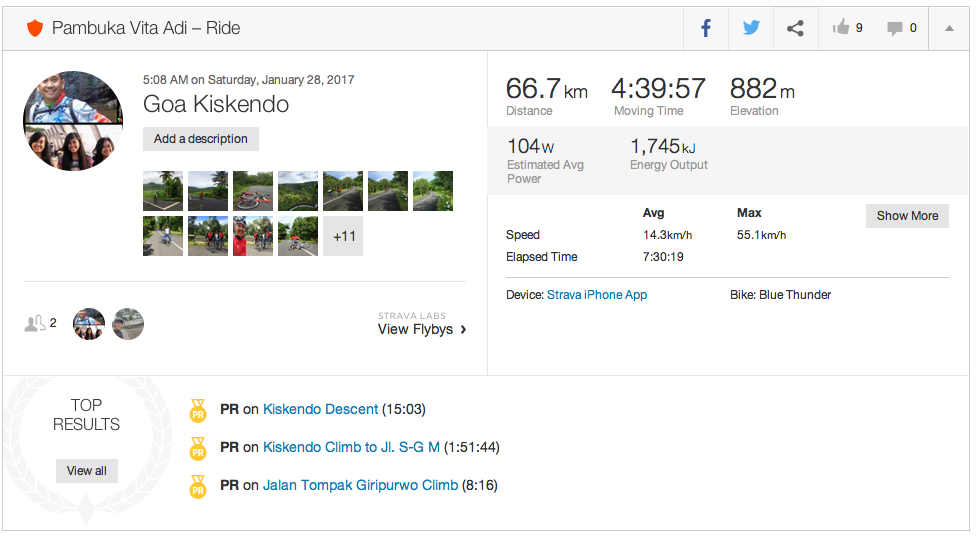Click View all top results

click(87, 471)
